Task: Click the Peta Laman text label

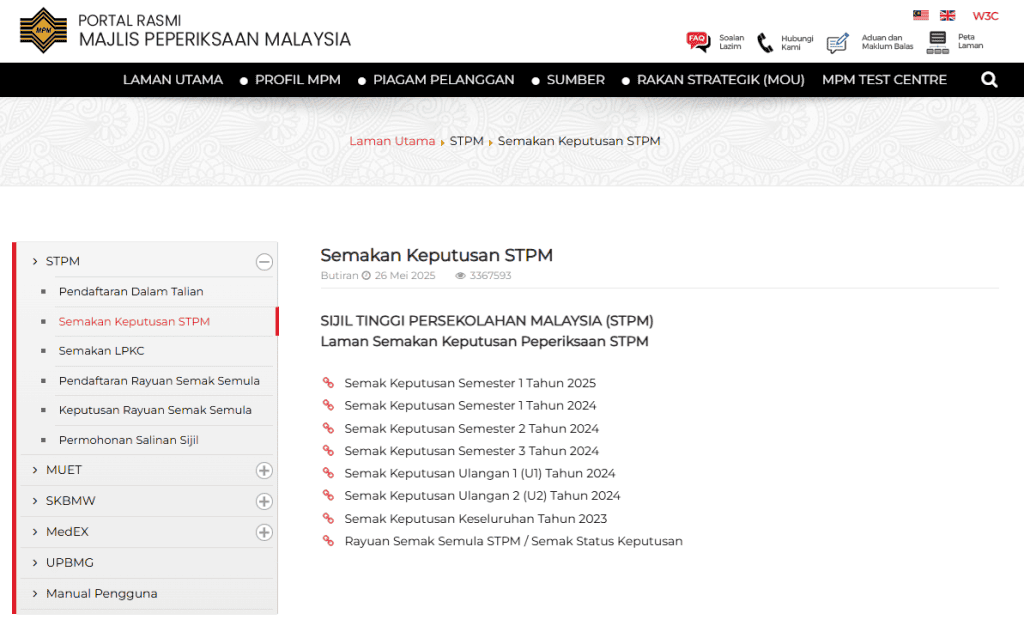Action: (x=970, y=41)
